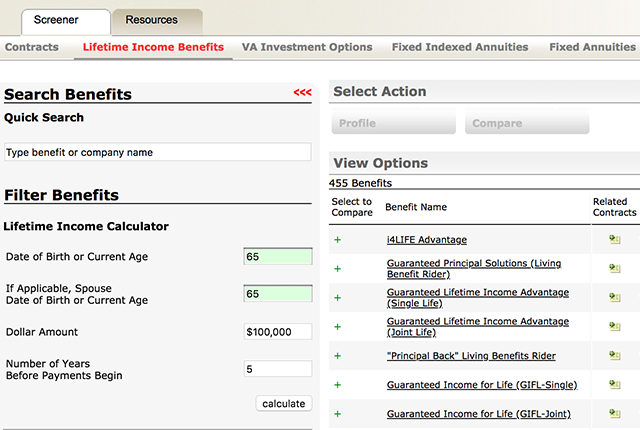
Task: Click the Compare action button
Action: pyautogui.click(x=527, y=124)
